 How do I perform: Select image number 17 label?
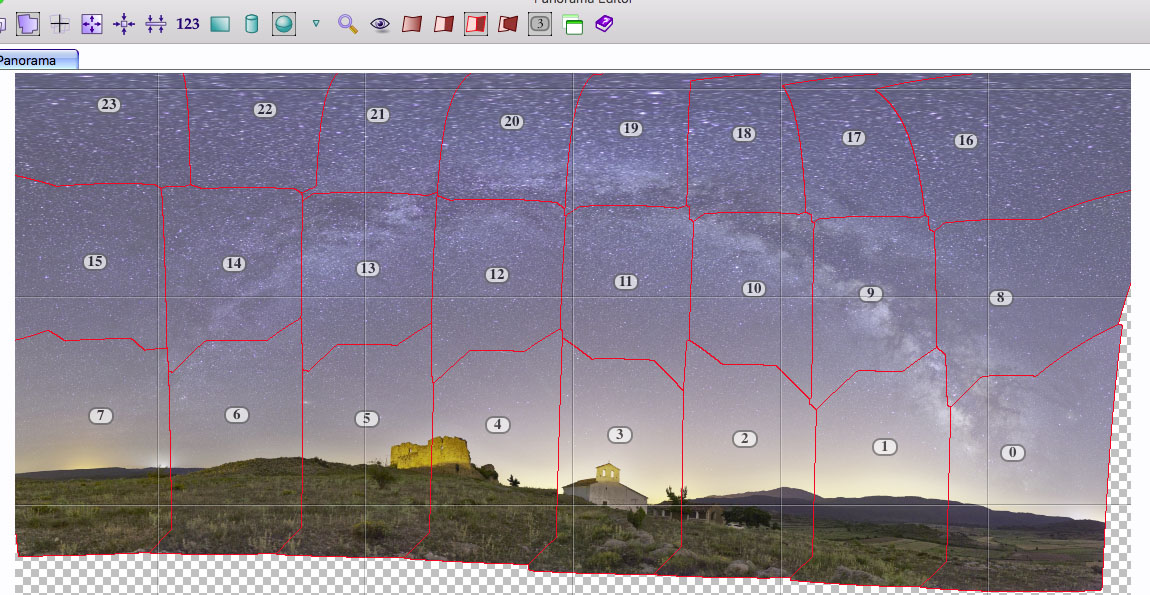coord(853,137)
